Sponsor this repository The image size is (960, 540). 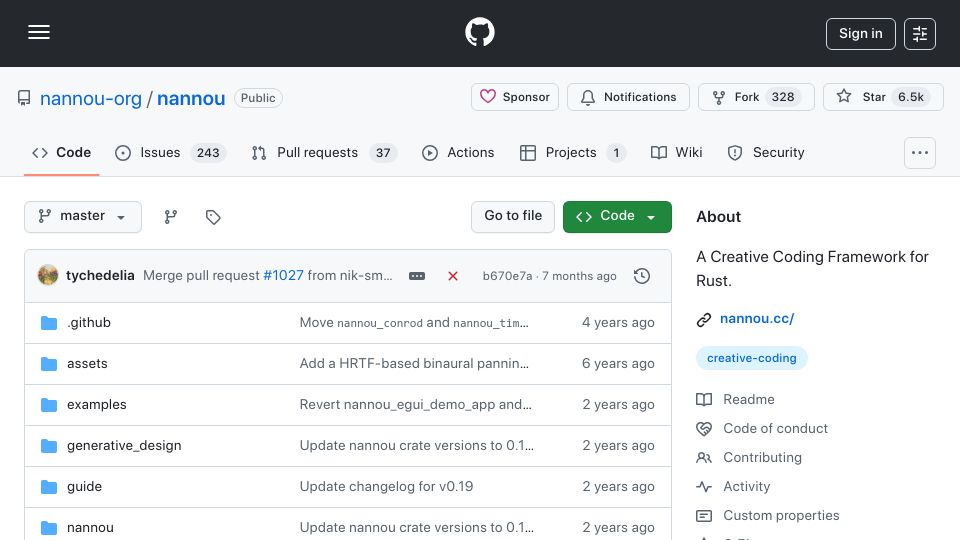tap(514, 97)
